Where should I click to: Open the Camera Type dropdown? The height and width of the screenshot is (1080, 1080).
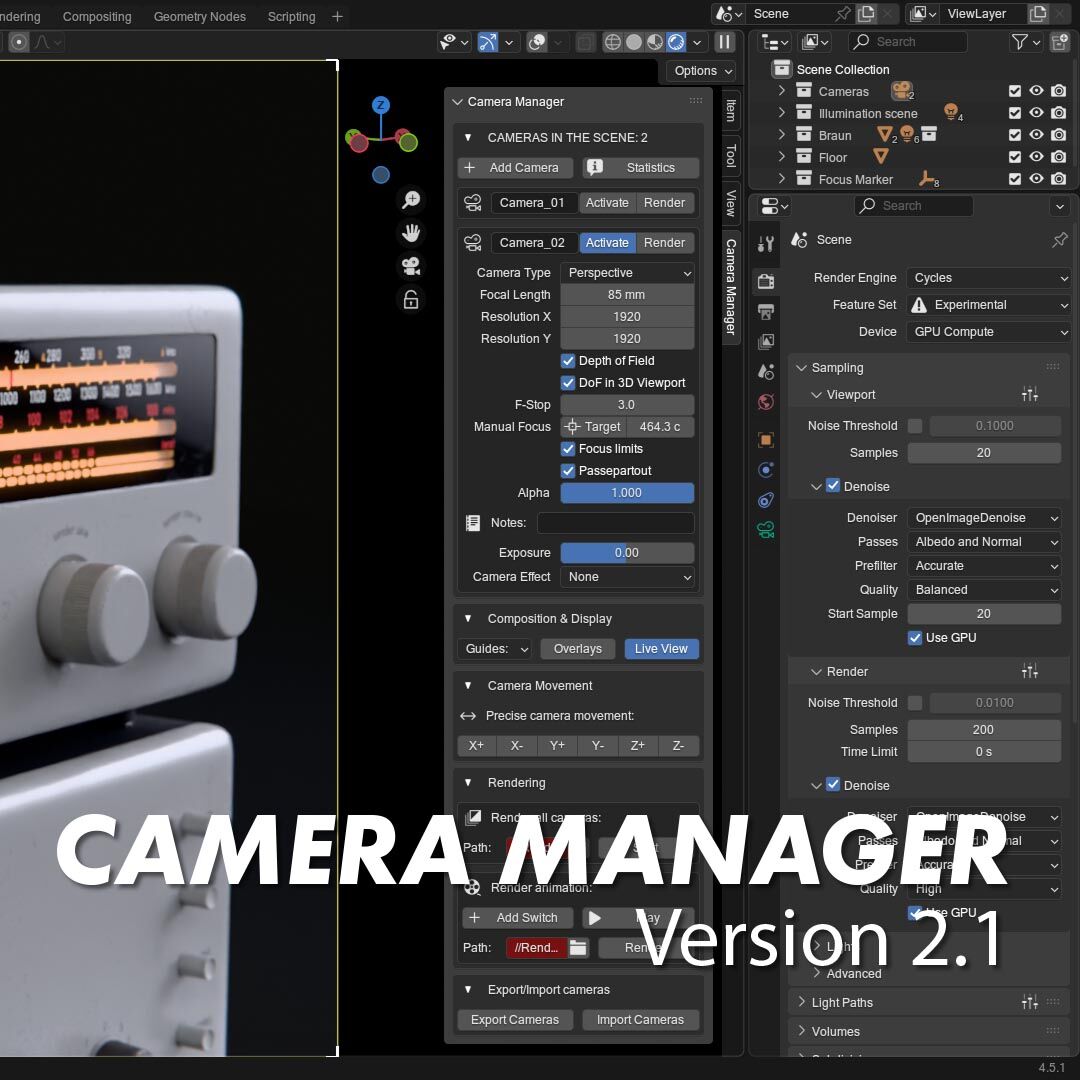click(627, 273)
